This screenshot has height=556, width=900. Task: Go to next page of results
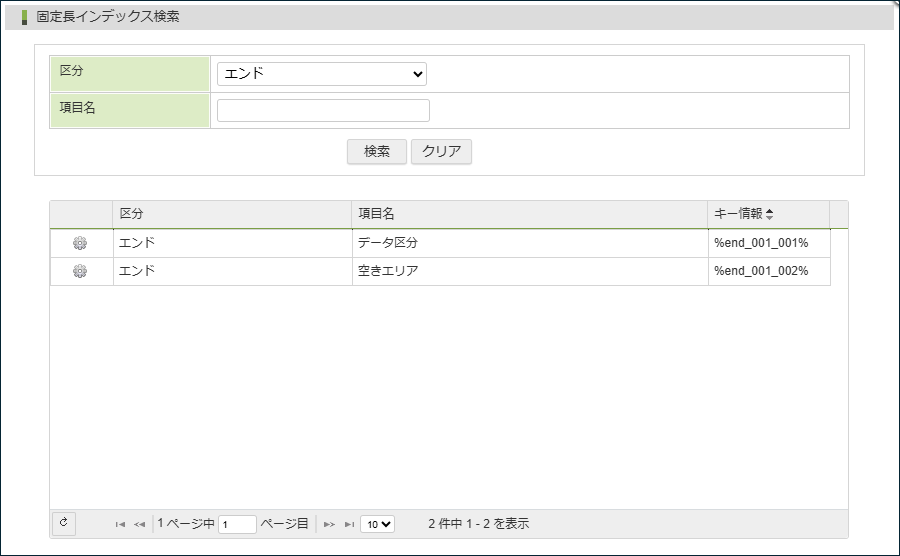329,524
